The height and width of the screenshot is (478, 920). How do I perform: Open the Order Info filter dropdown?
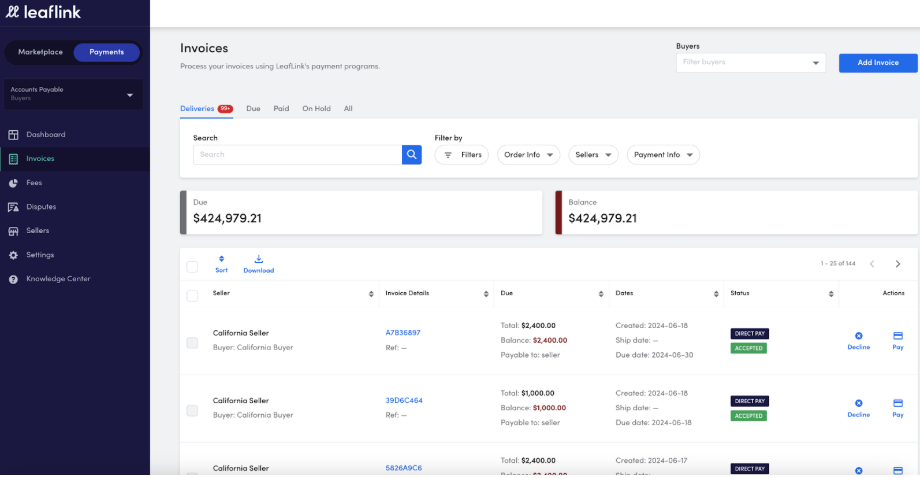[528, 155]
